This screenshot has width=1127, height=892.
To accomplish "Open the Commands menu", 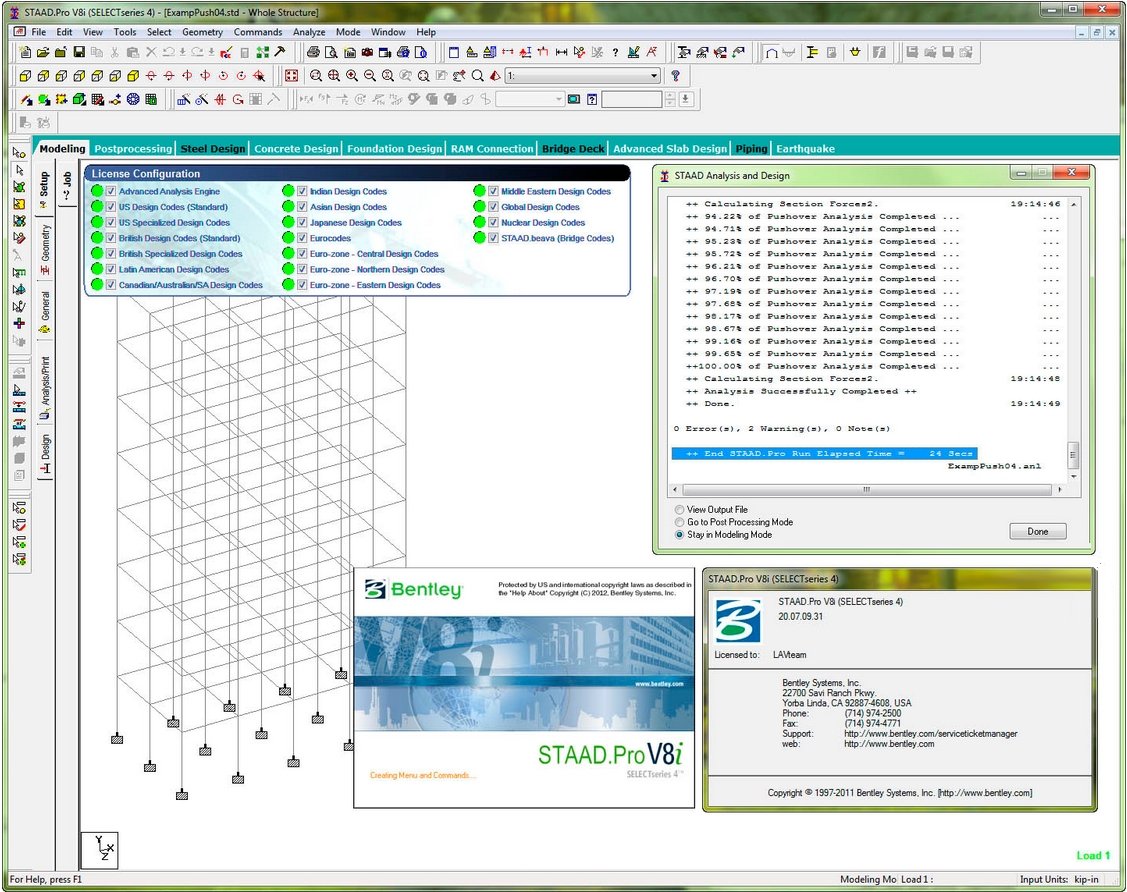I will click(258, 32).
